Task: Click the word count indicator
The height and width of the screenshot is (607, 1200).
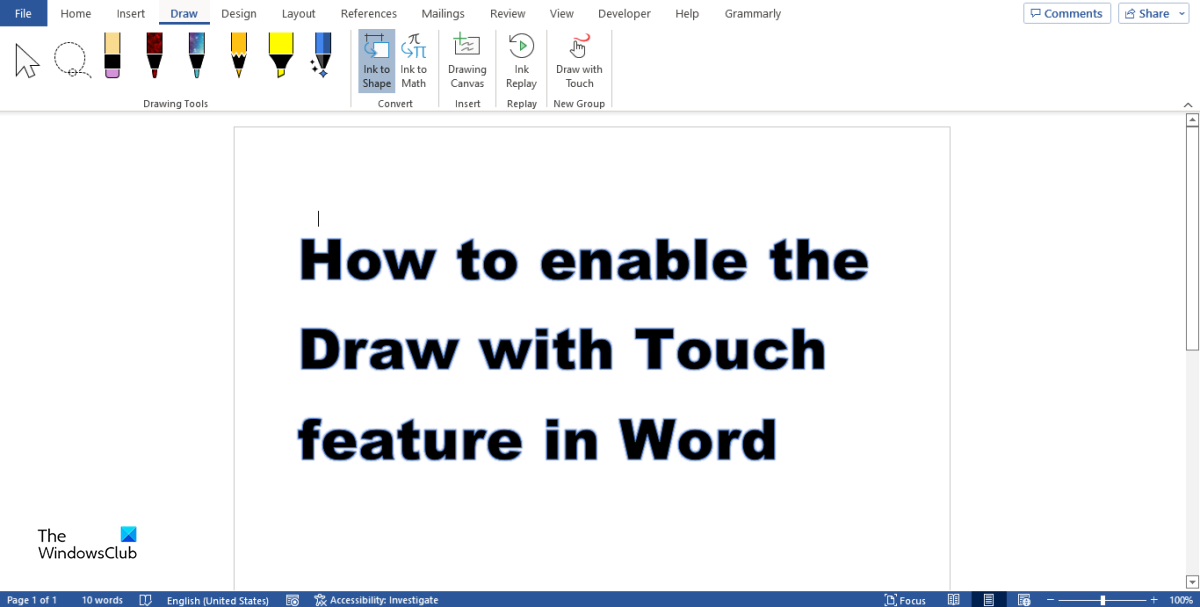Action: (101, 600)
